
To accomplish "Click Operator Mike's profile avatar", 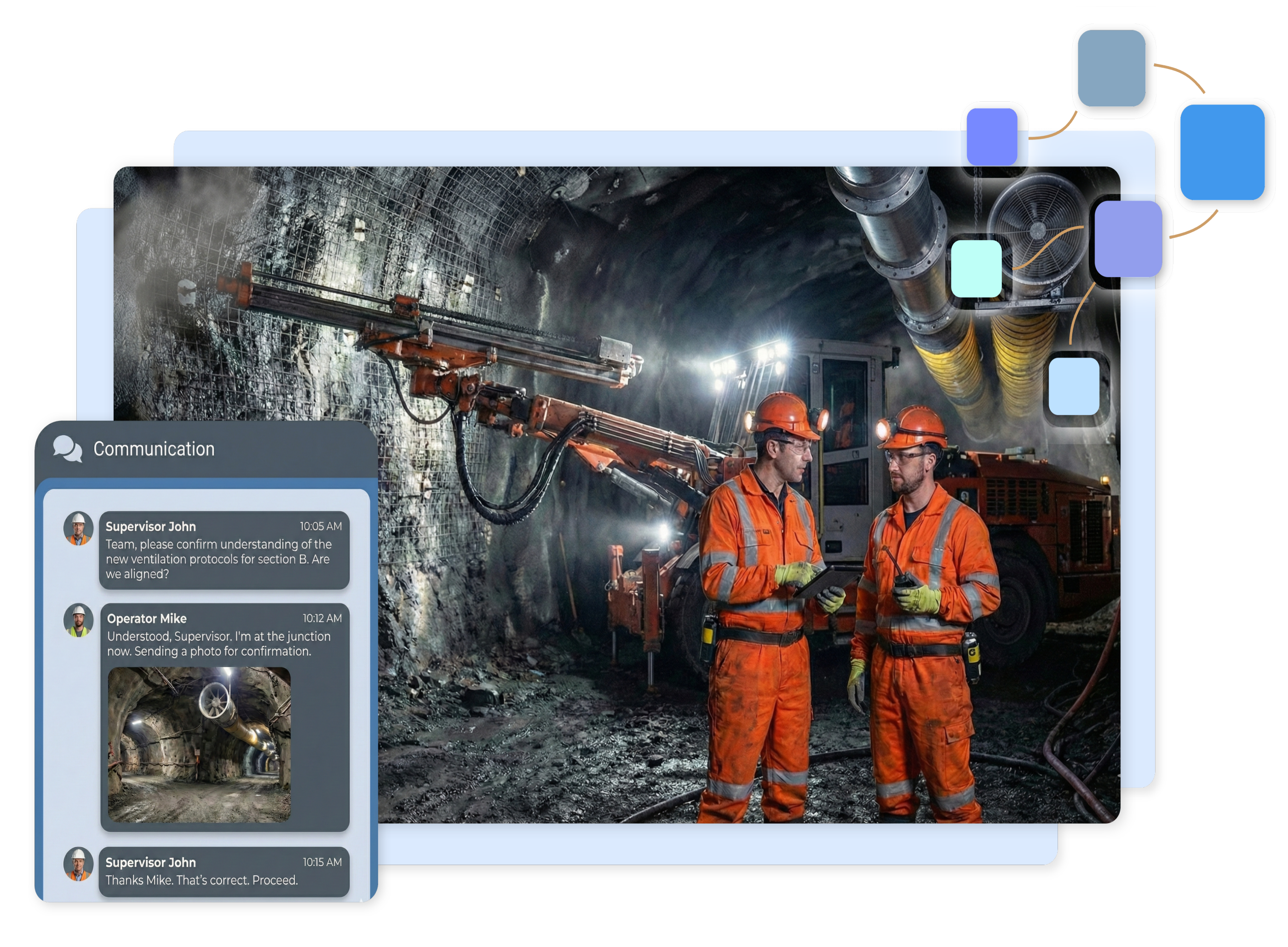I will point(79,620).
